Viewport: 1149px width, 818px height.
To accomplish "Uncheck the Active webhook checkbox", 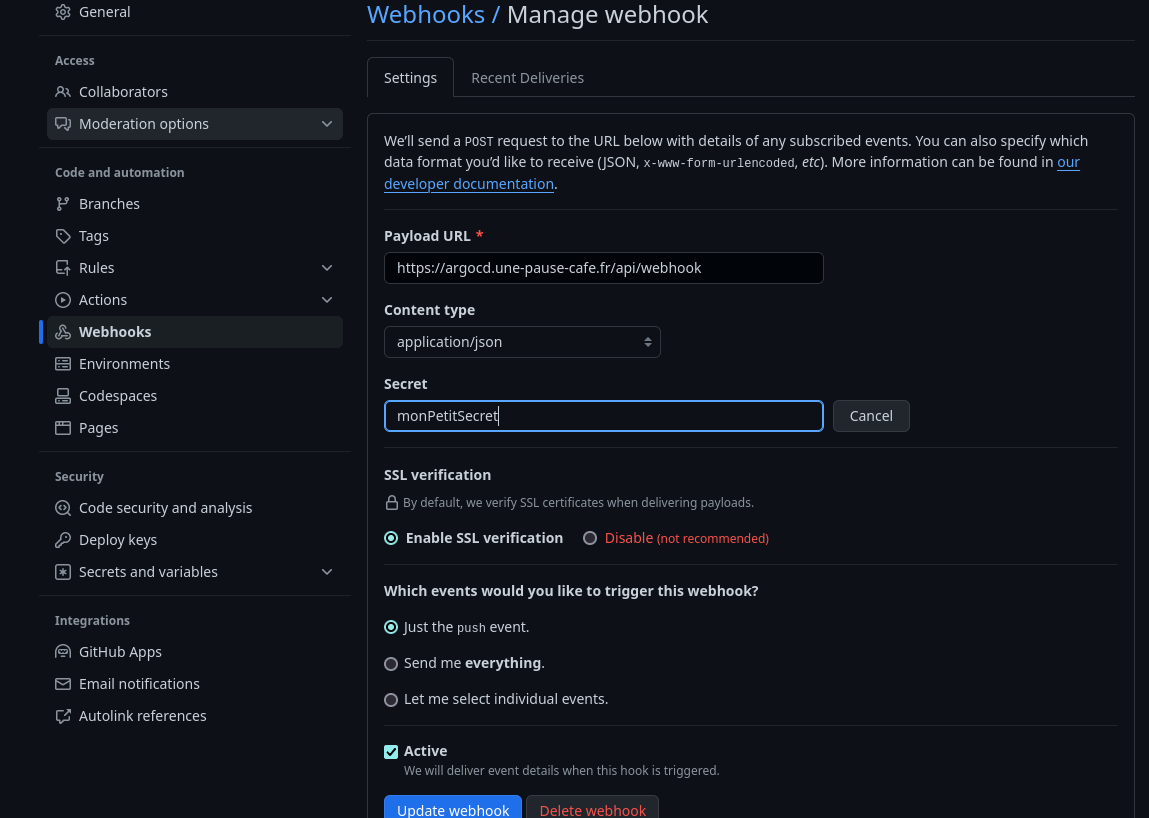I will pyautogui.click(x=391, y=750).
